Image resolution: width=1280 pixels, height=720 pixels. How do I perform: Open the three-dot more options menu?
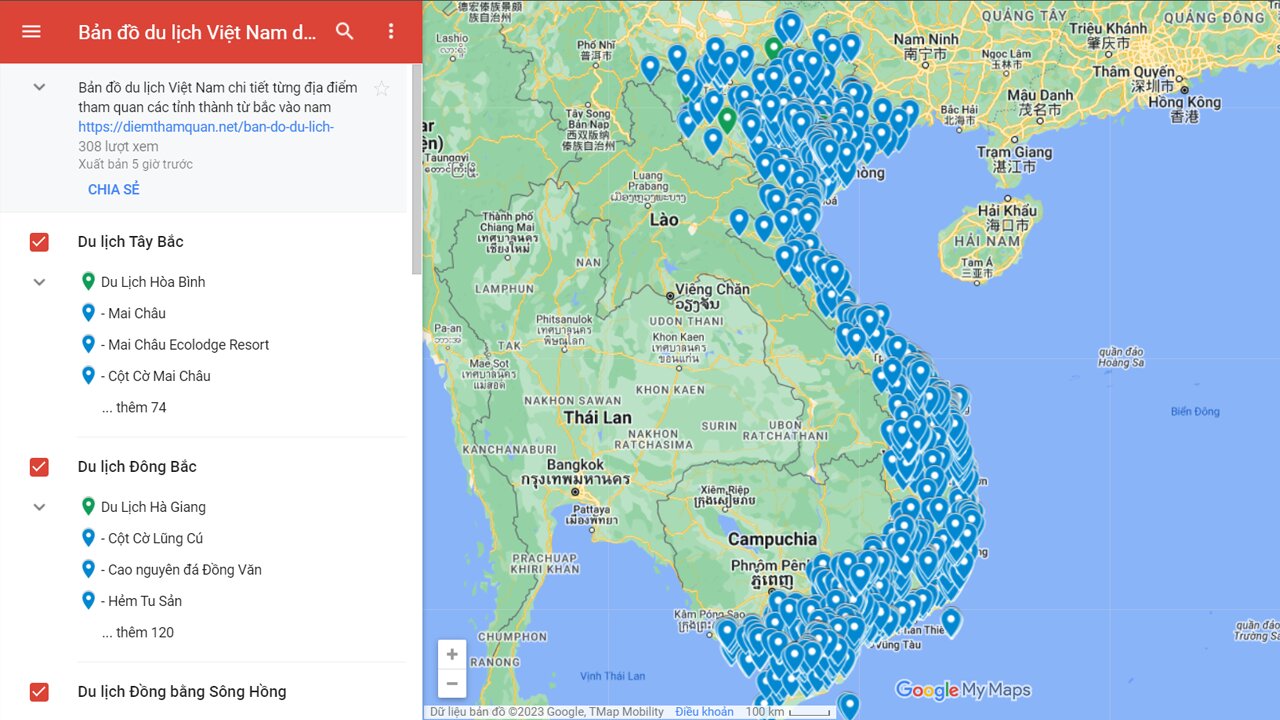coord(391,31)
